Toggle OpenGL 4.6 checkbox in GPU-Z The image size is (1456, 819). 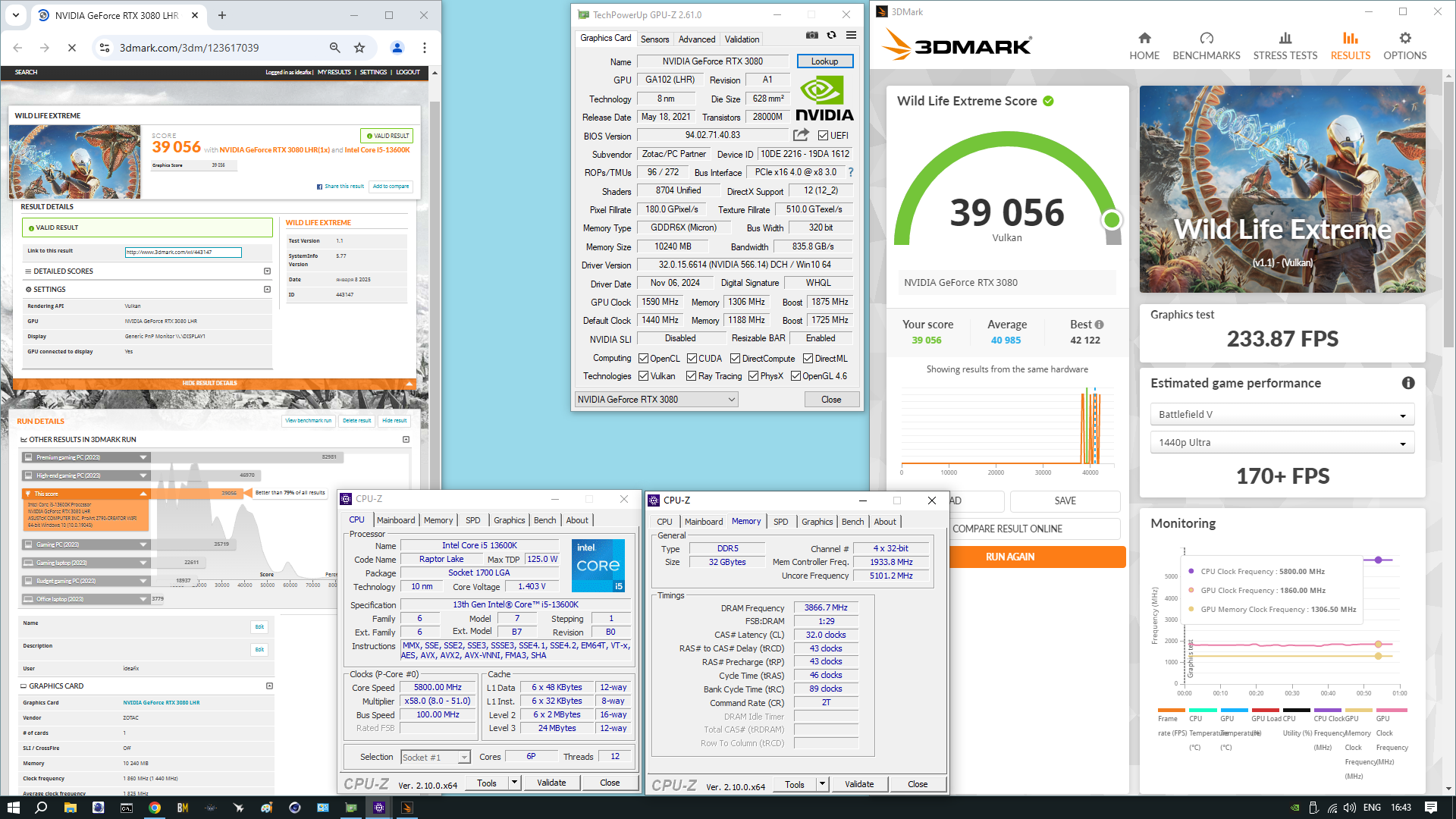click(795, 376)
